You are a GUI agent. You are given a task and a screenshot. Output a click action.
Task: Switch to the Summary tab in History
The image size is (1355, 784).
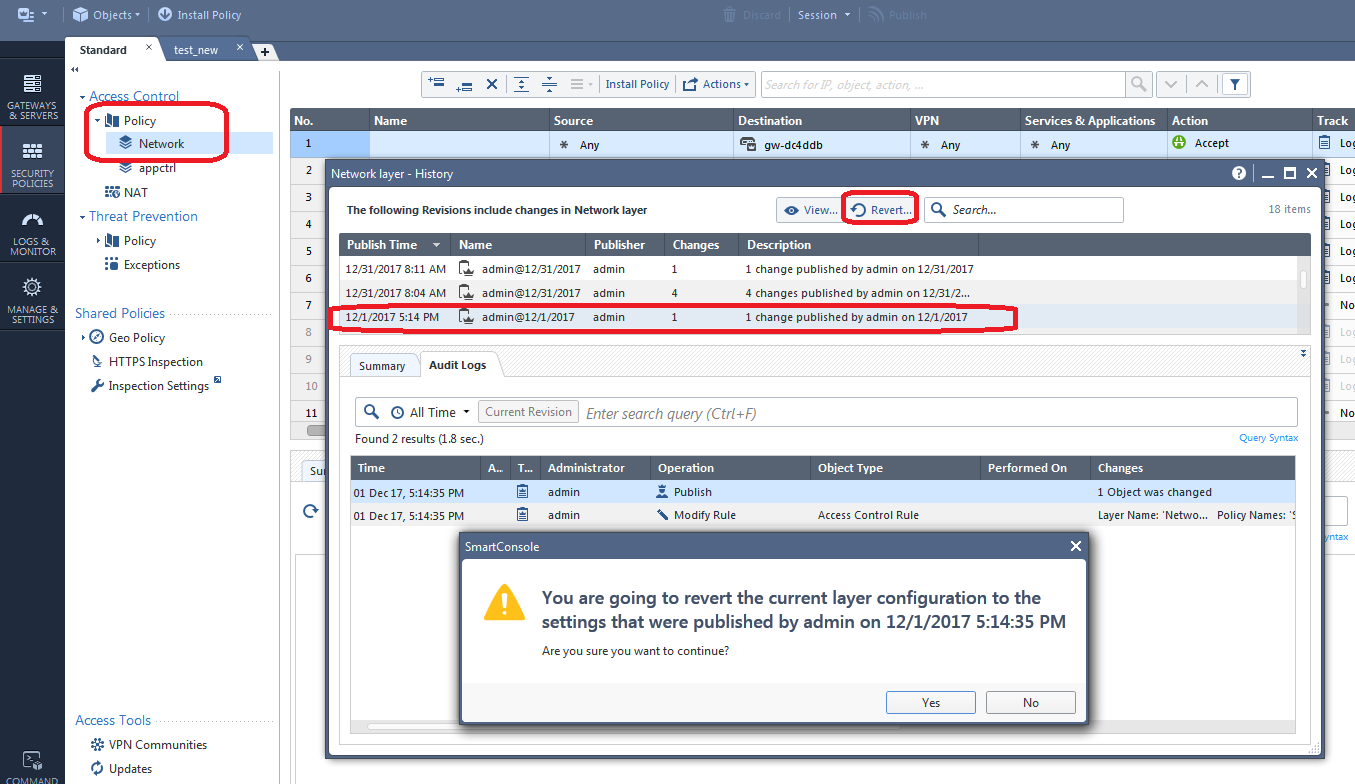click(x=382, y=366)
